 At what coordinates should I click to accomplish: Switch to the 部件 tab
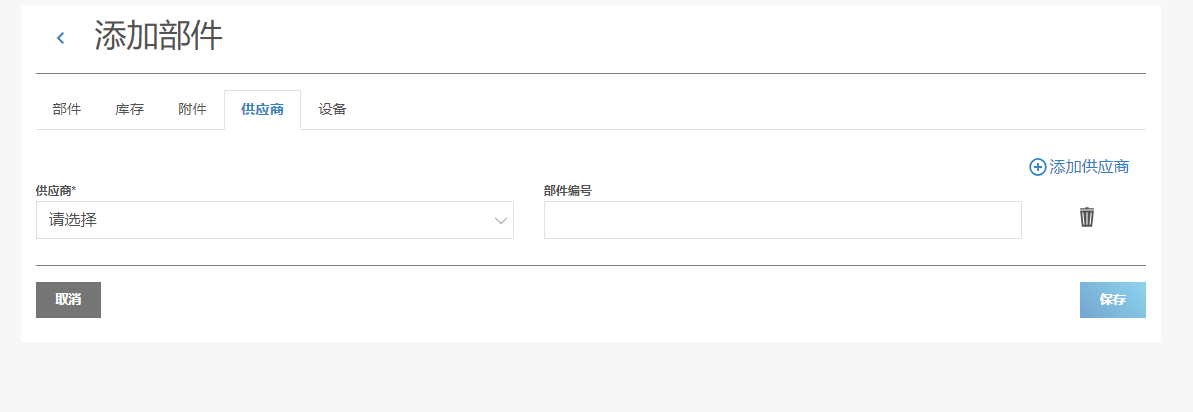pyautogui.click(x=67, y=110)
